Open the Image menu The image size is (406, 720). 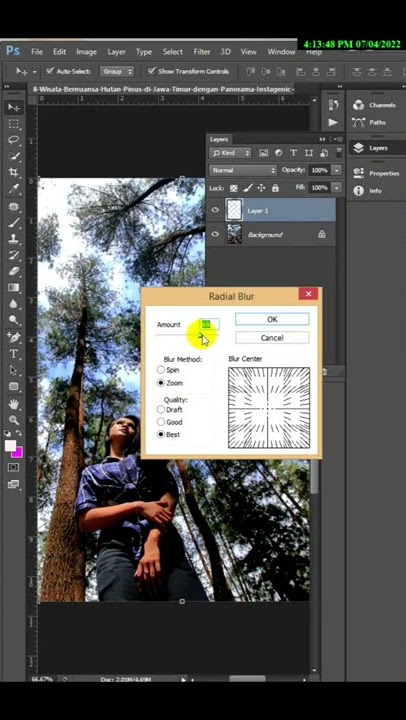[x=86, y=52]
